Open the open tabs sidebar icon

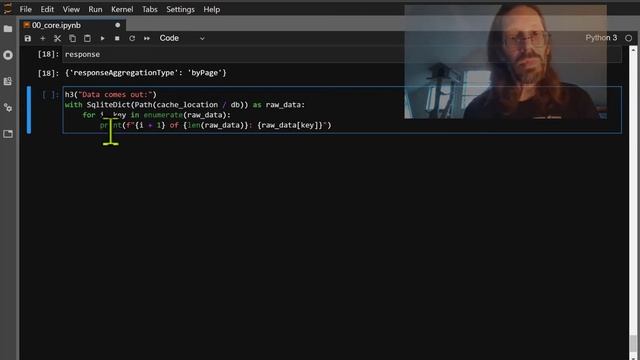8,134
